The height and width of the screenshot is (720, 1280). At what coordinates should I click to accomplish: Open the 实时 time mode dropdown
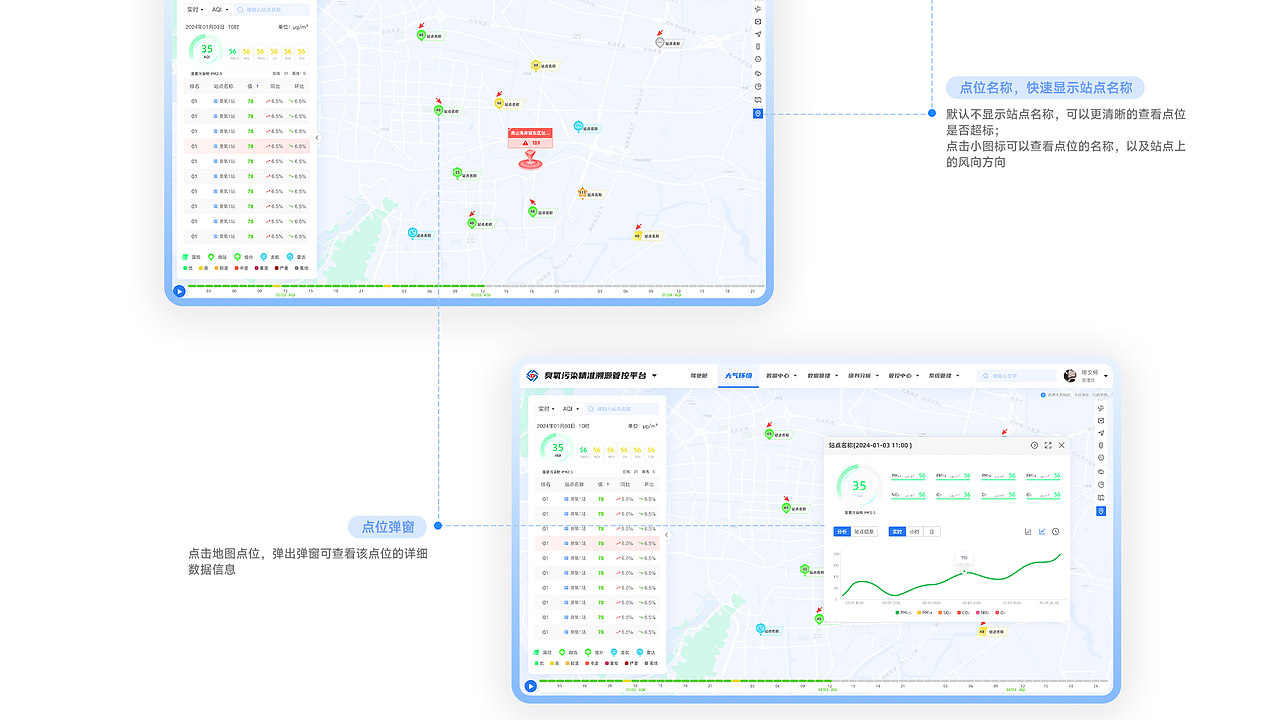(546, 408)
